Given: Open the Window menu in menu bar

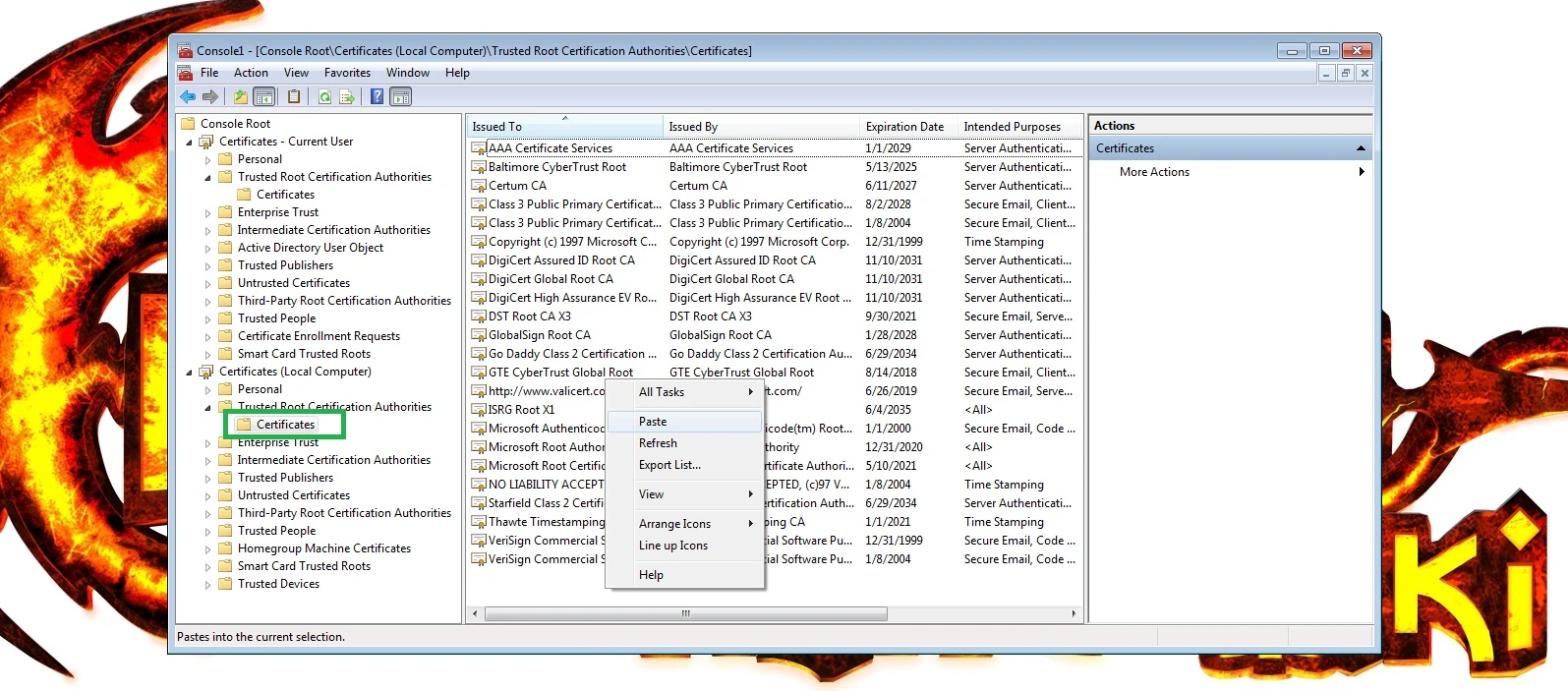Looking at the screenshot, I should (408, 73).
